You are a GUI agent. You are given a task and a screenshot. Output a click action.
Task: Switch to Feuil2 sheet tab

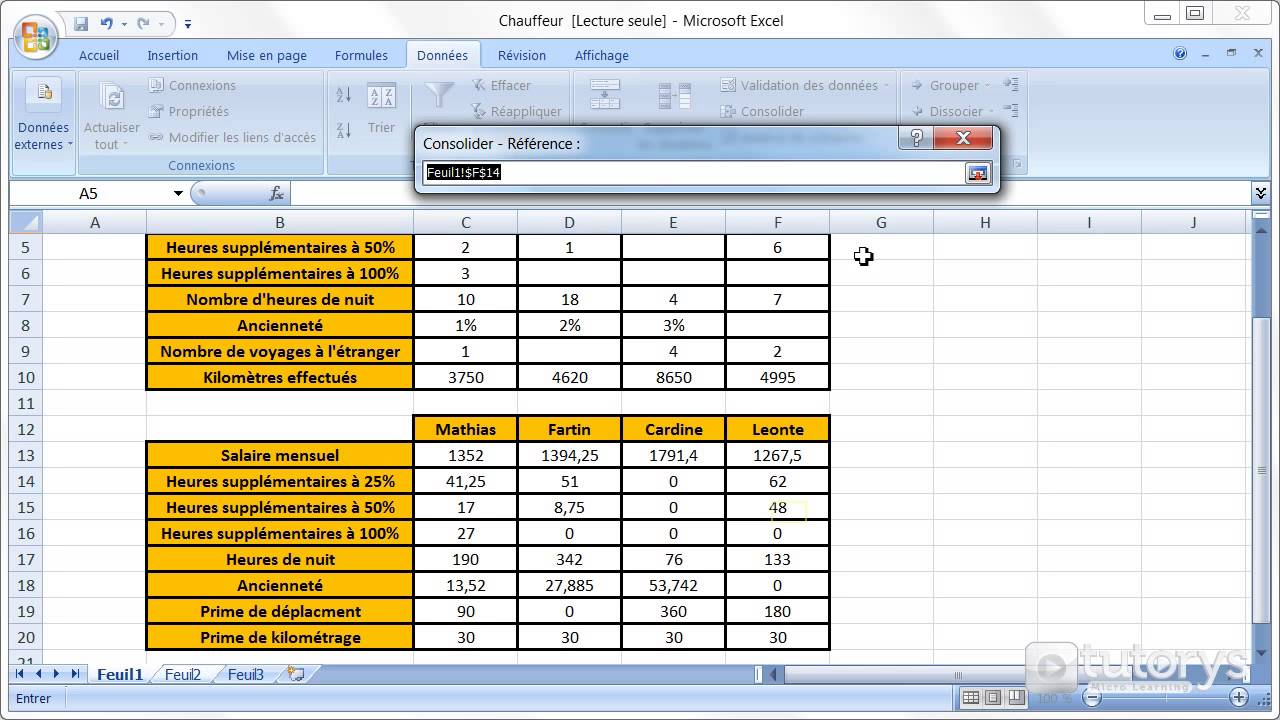(183, 675)
